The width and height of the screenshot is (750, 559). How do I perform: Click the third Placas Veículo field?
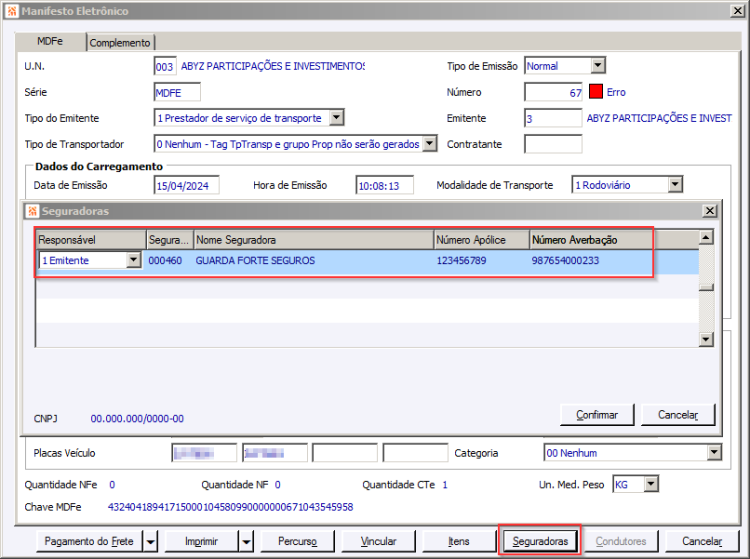coord(345,453)
